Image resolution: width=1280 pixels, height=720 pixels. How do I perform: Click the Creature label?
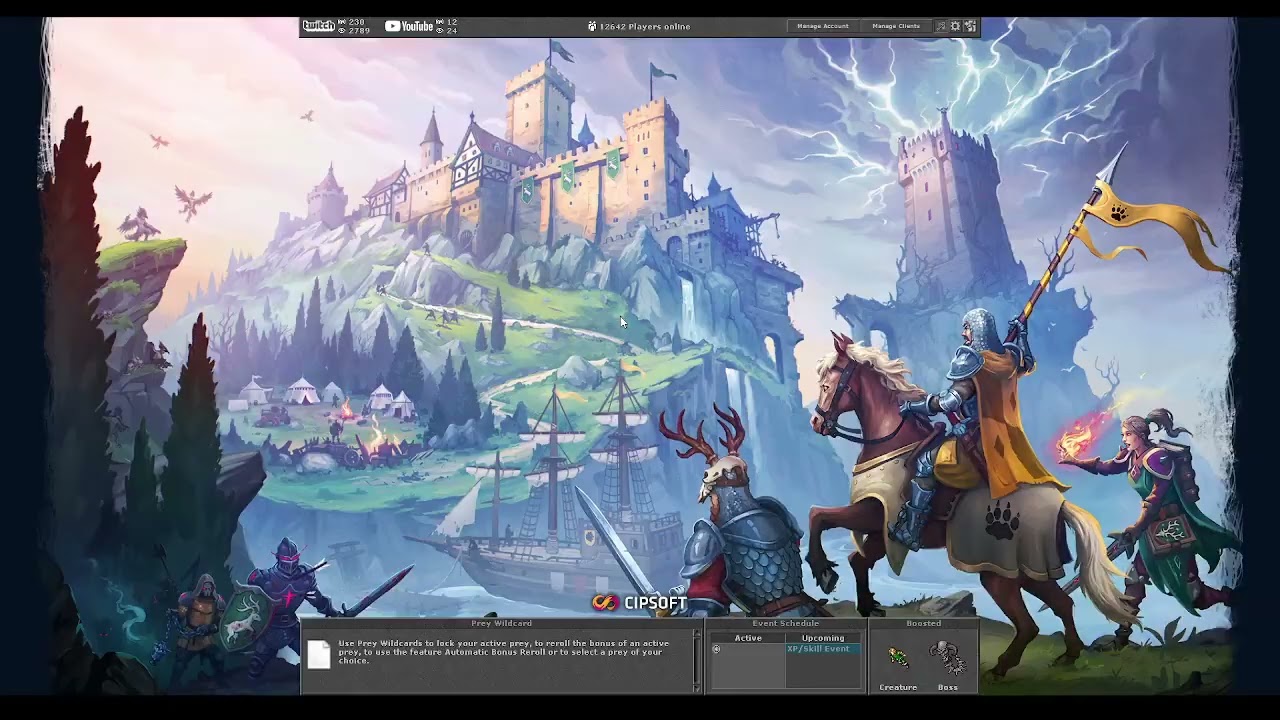click(898, 687)
